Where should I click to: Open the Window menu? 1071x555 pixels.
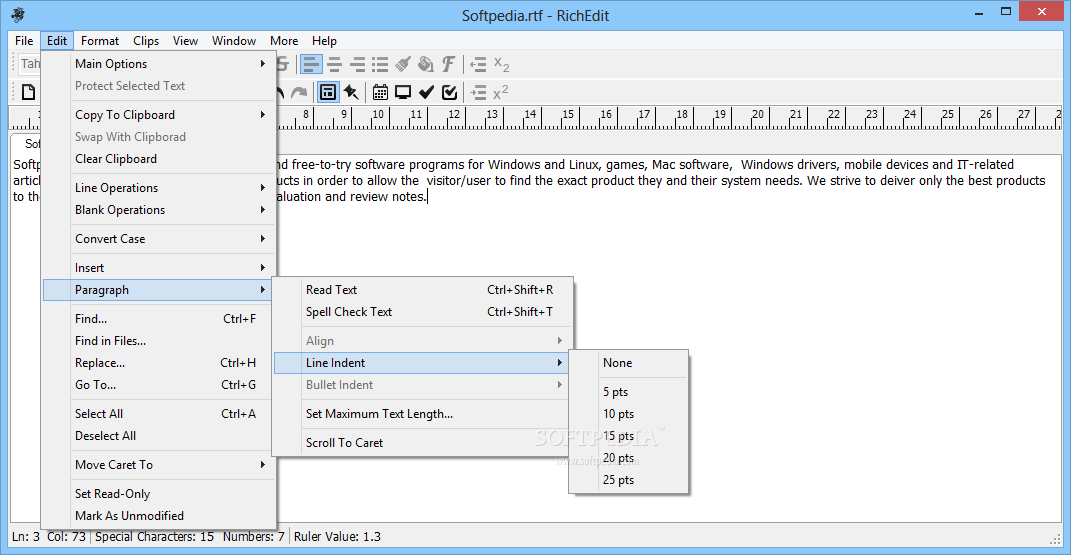pyautogui.click(x=234, y=41)
